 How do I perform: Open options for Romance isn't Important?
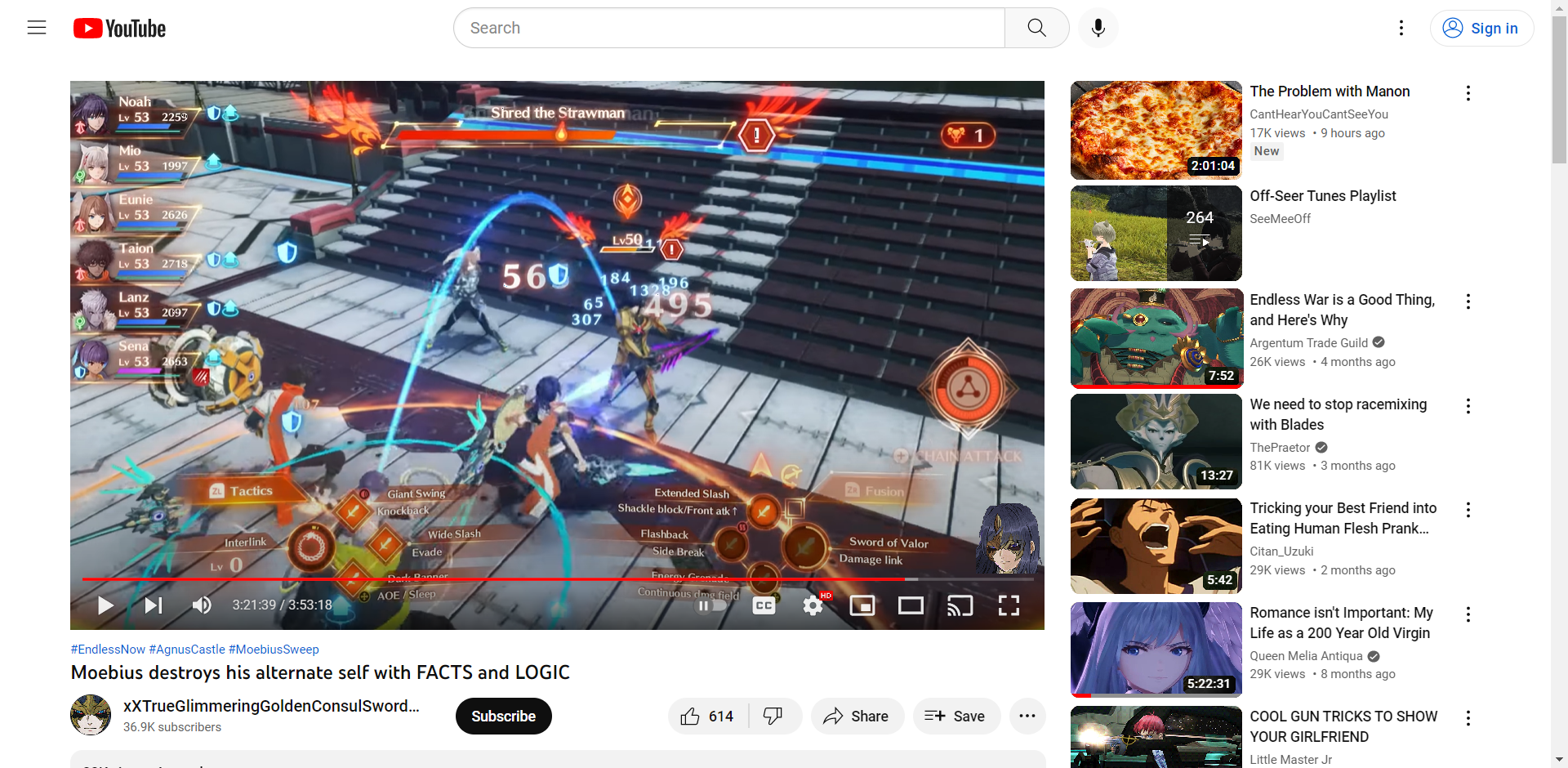click(1468, 614)
